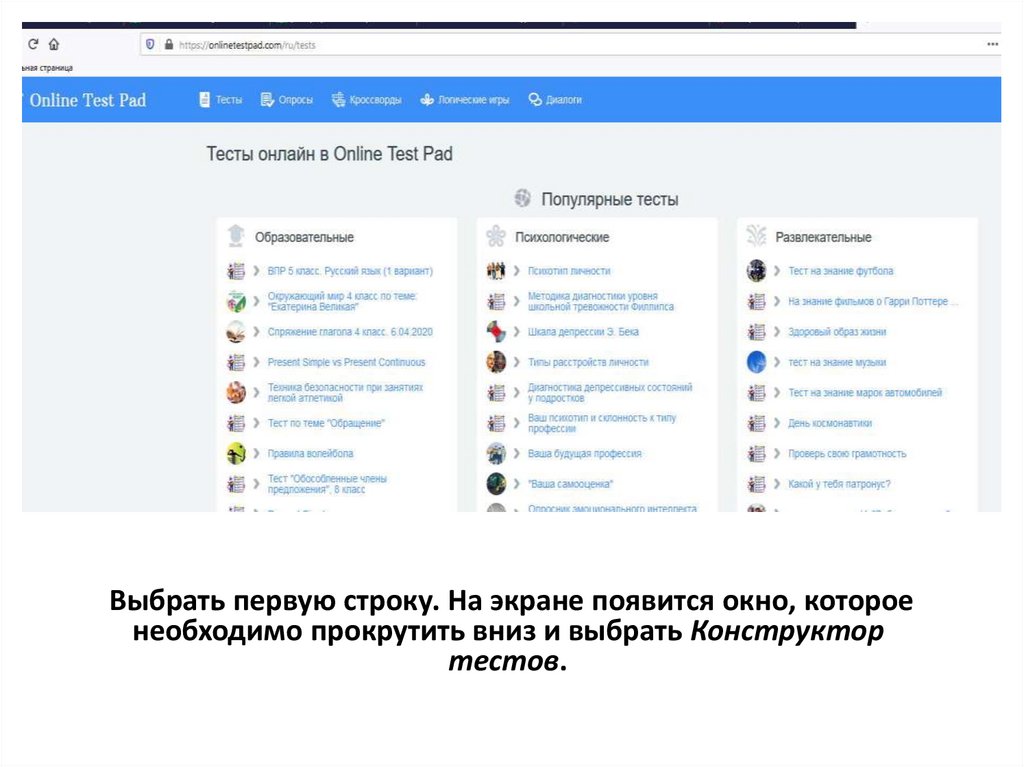This screenshot has height=767, width=1024.
Task: Open тест на знание музыки
Action: pyautogui.click(x=837, y=362)
